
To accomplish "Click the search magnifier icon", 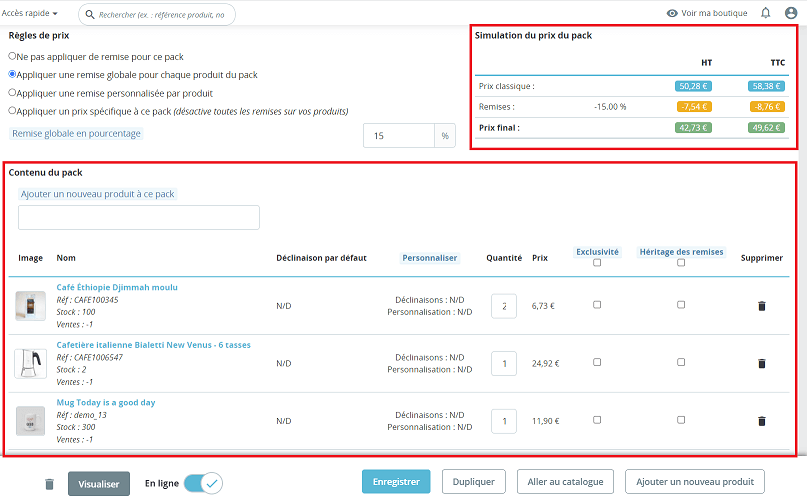I will tap(91, 15).
